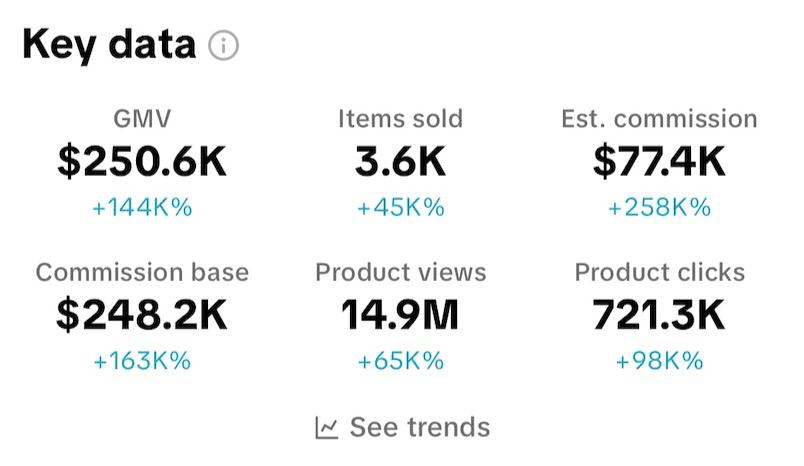Select the Commission base label
Screen dimensions: 804x466
click(x=142, y=272)
